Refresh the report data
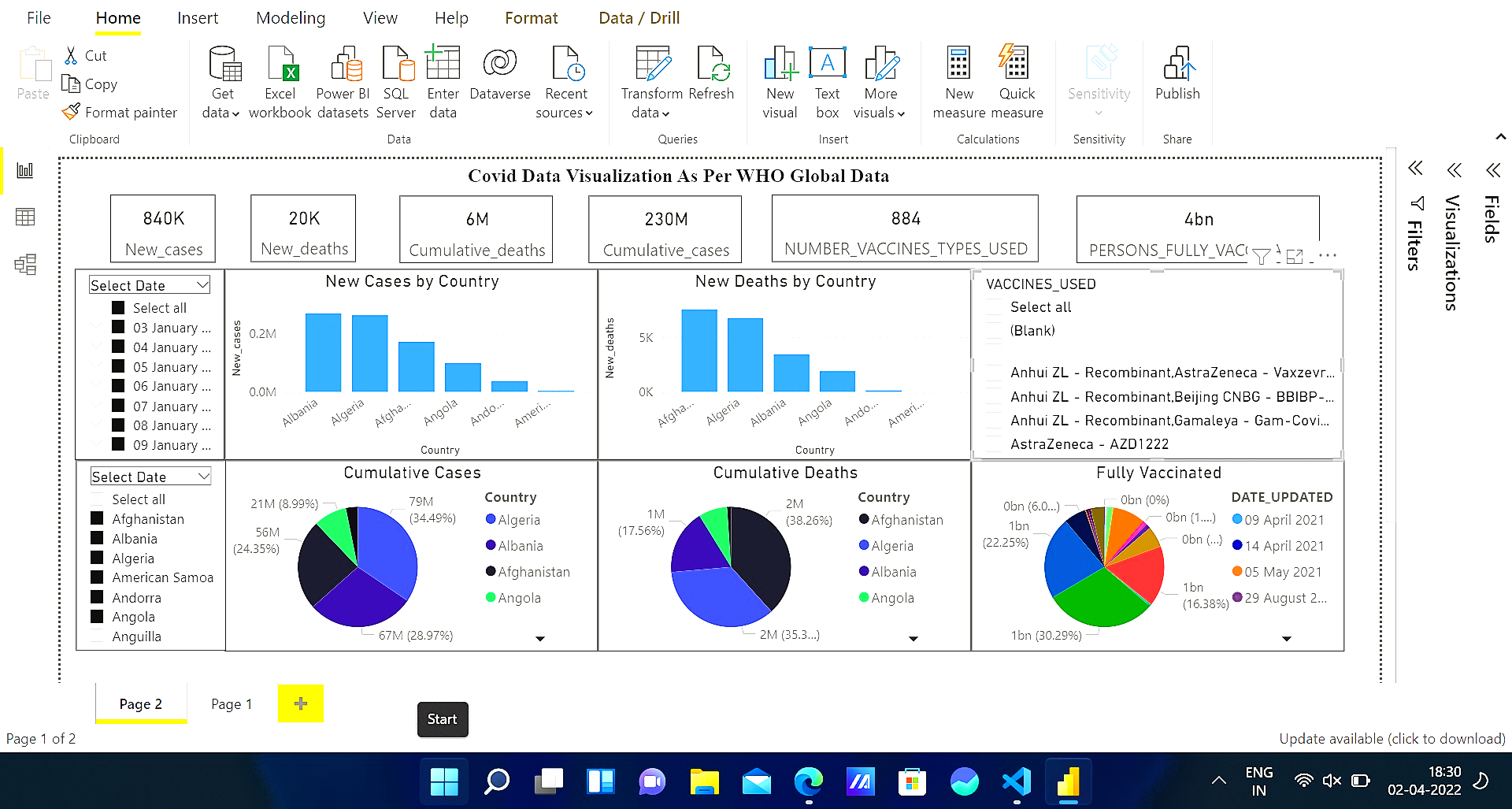This screenshot has width=1512, height=809. click(x=711, y=65)
